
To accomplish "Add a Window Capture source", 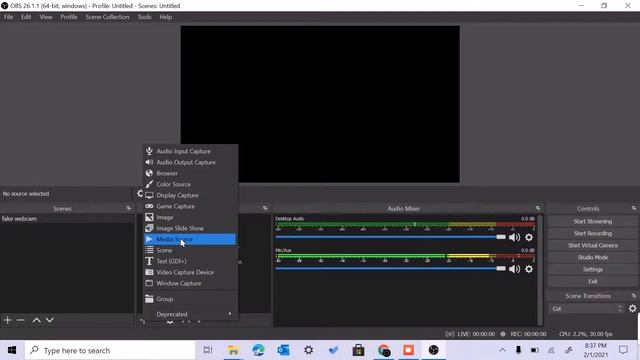I will click(190, 283).
